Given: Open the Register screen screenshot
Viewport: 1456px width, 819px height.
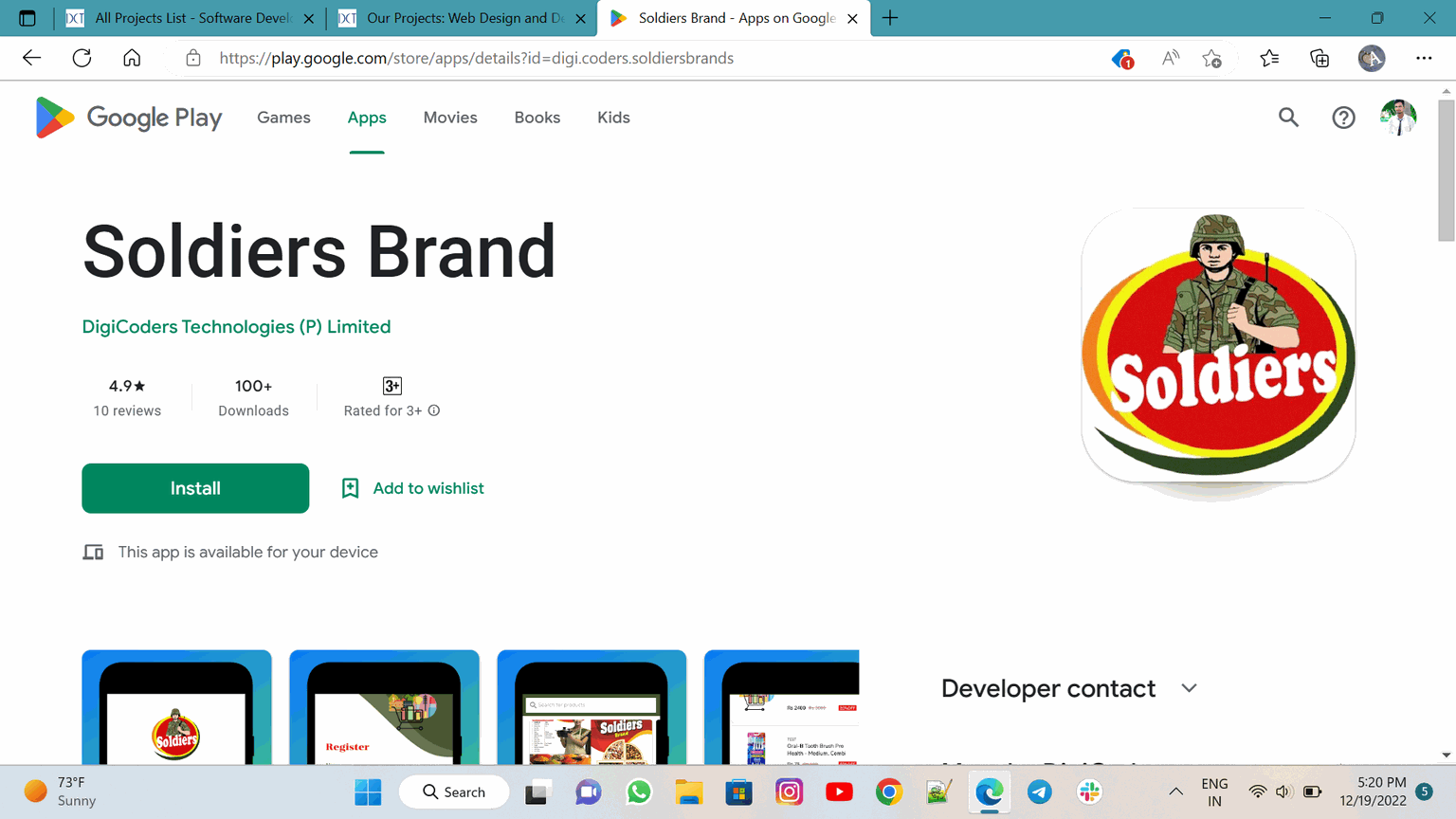Looking at the screenshot, I should pos(384,707).
